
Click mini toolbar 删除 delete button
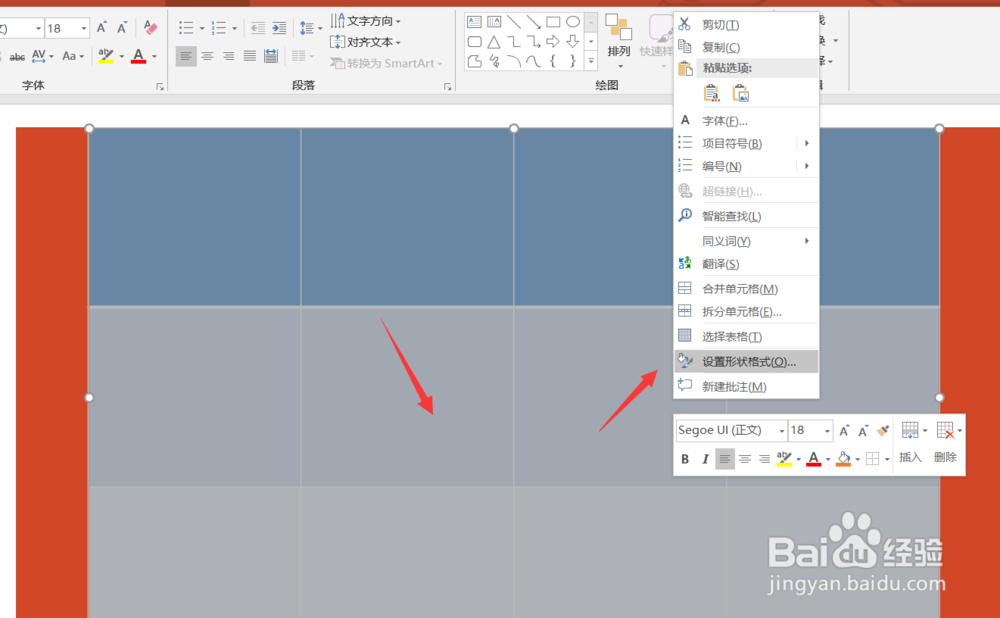click(946, 442)
